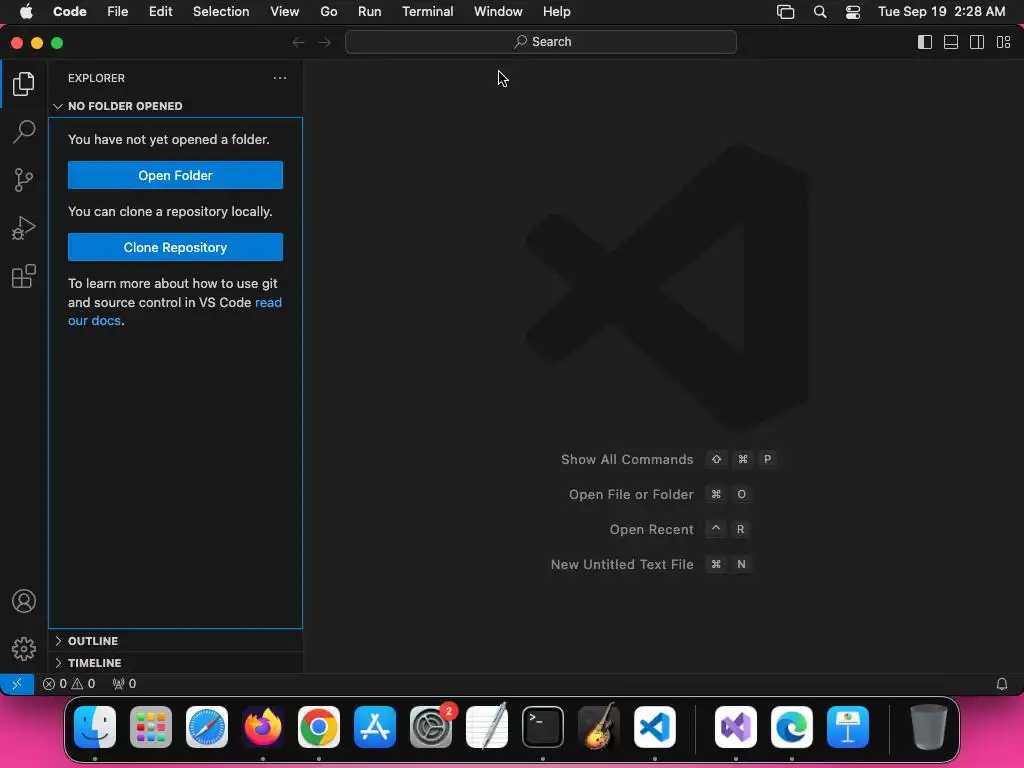Viewport: 1024px width, 768px height.
Task: Open App Store from the Dock
Action: 375,727
